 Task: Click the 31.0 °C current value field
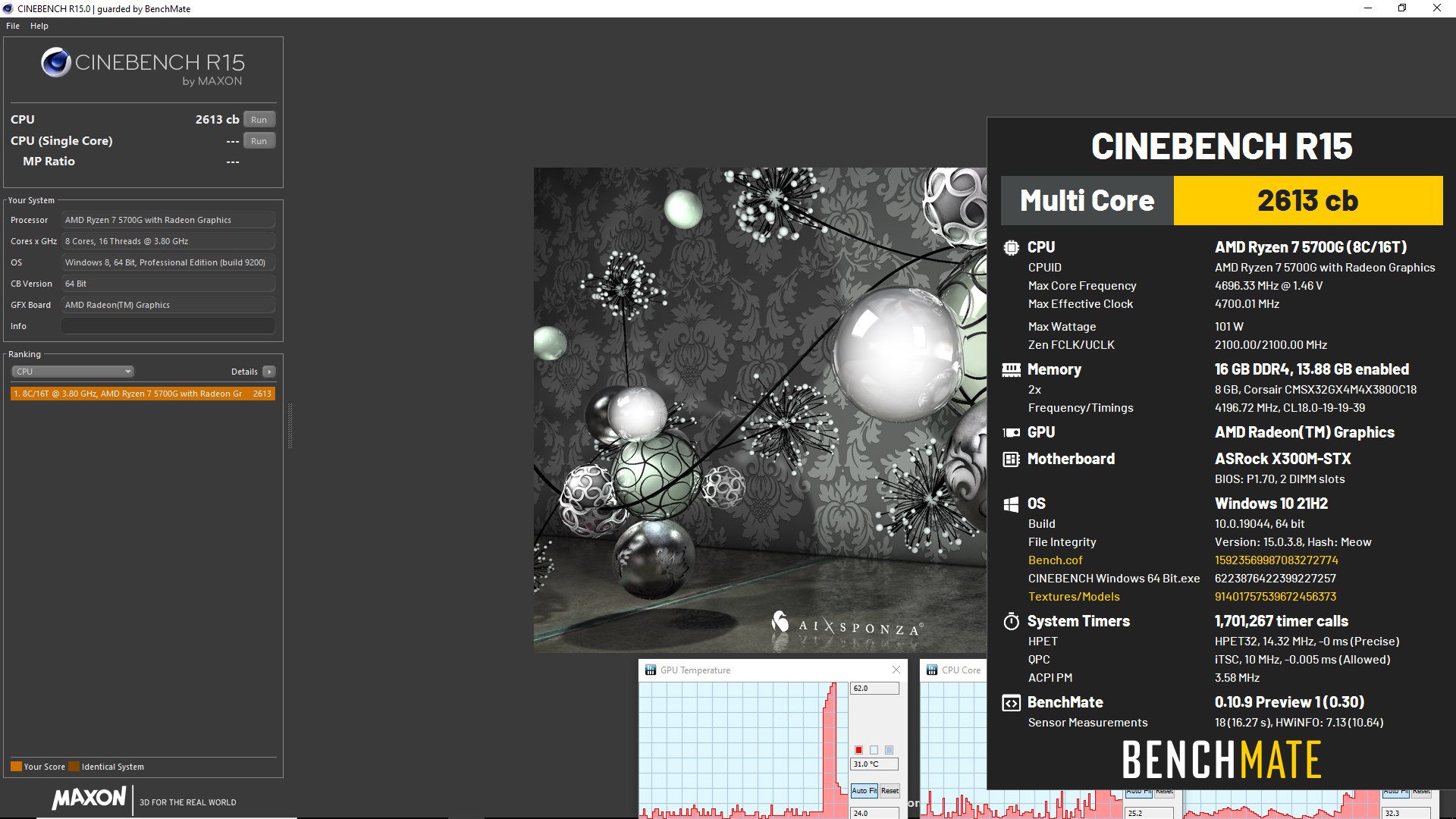tap(874, 764)
